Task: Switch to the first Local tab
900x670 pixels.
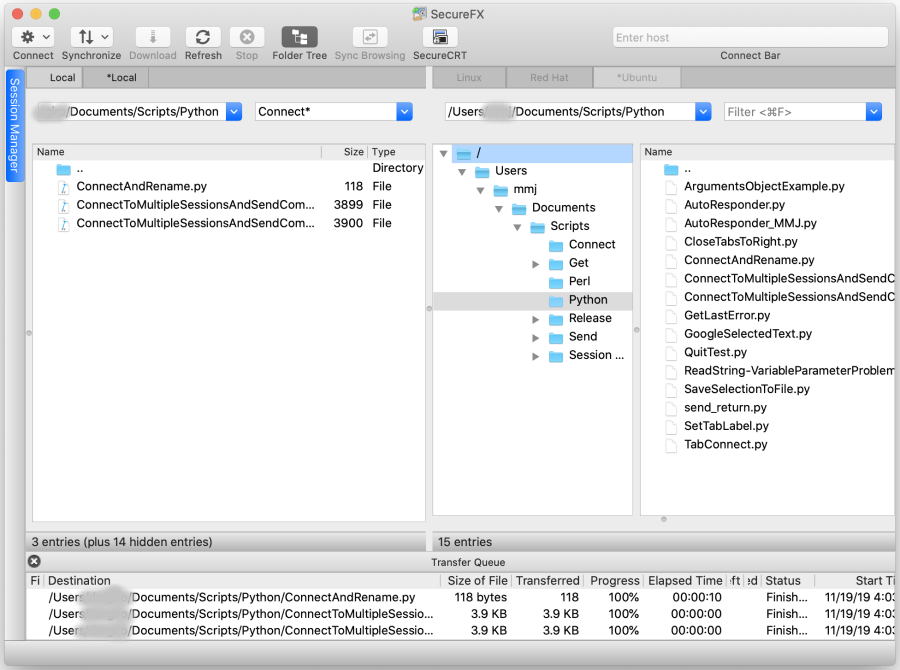Action: 55,78
